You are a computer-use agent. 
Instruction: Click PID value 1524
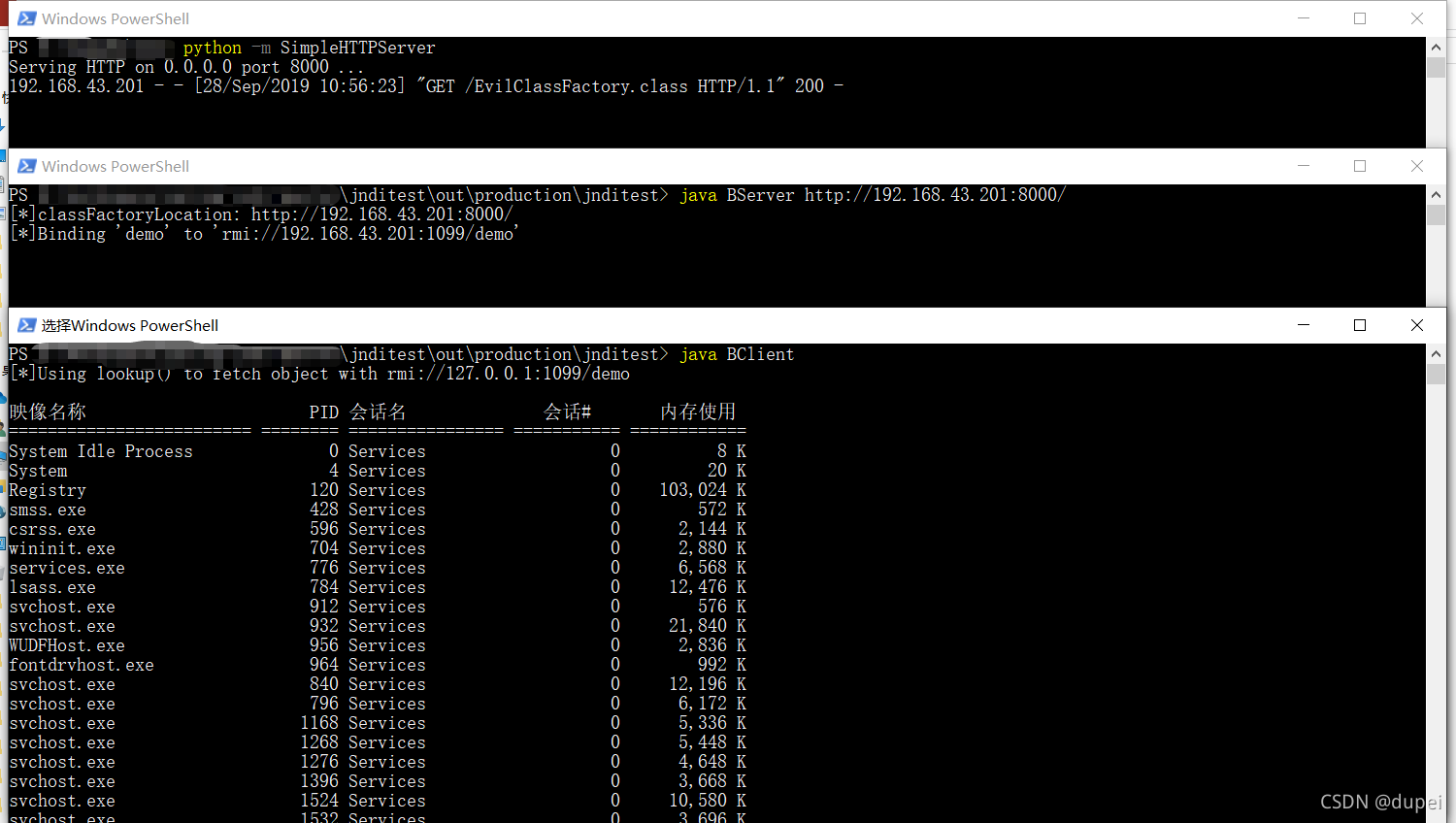pyautogui.click(x=319, y=801)
